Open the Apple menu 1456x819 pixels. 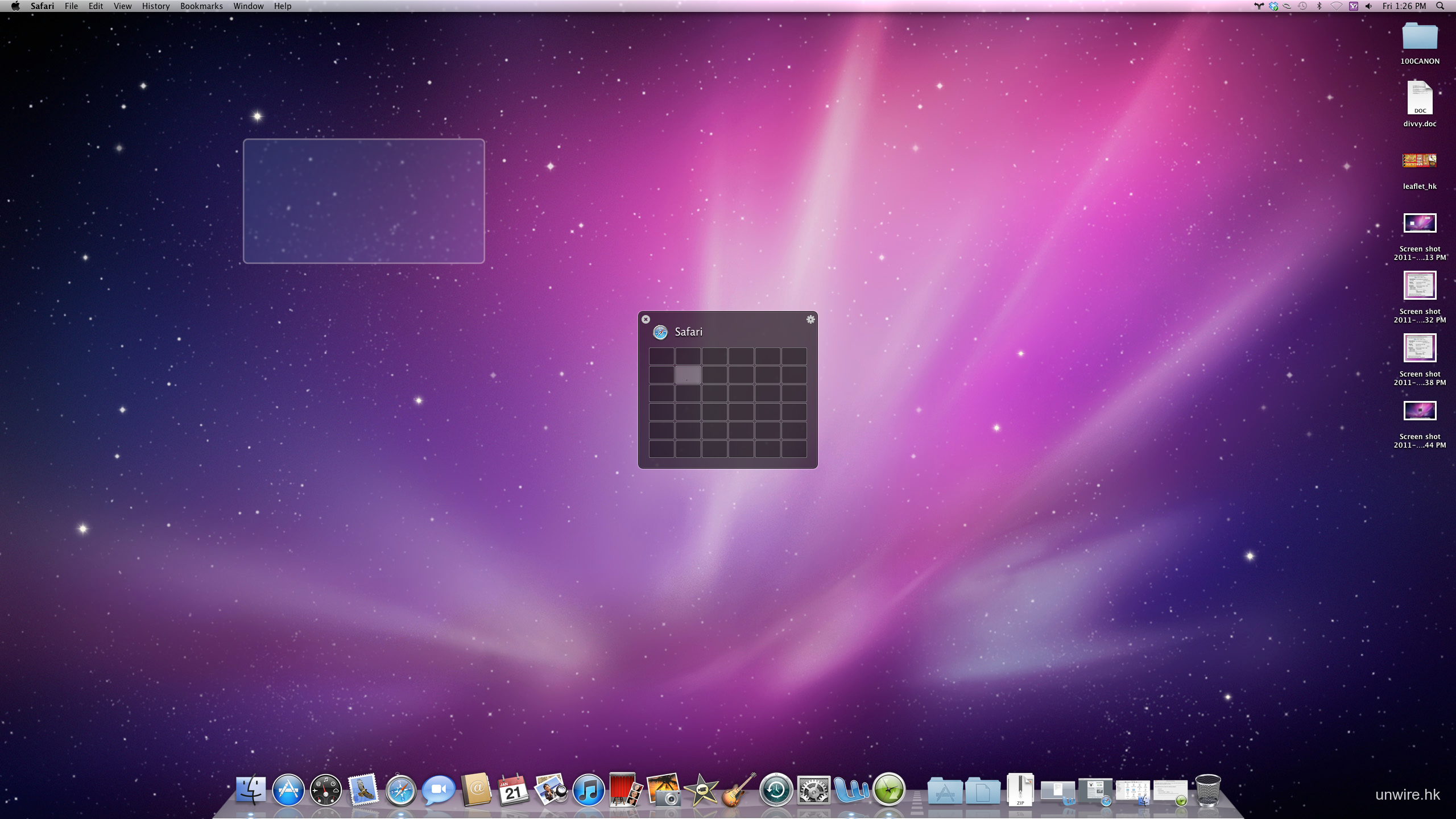coord(15,6)
